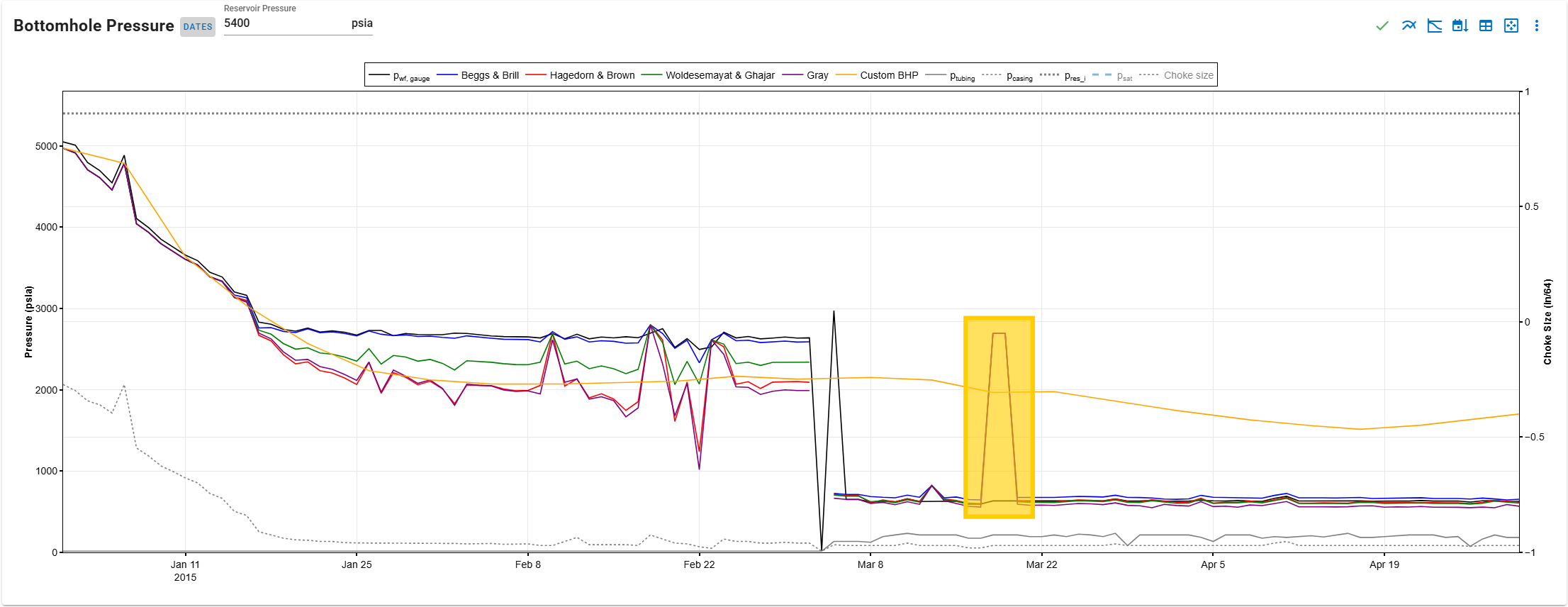
Task: Toggle Woldesemayat & Ghajar legend series
Action: [708, 75]
